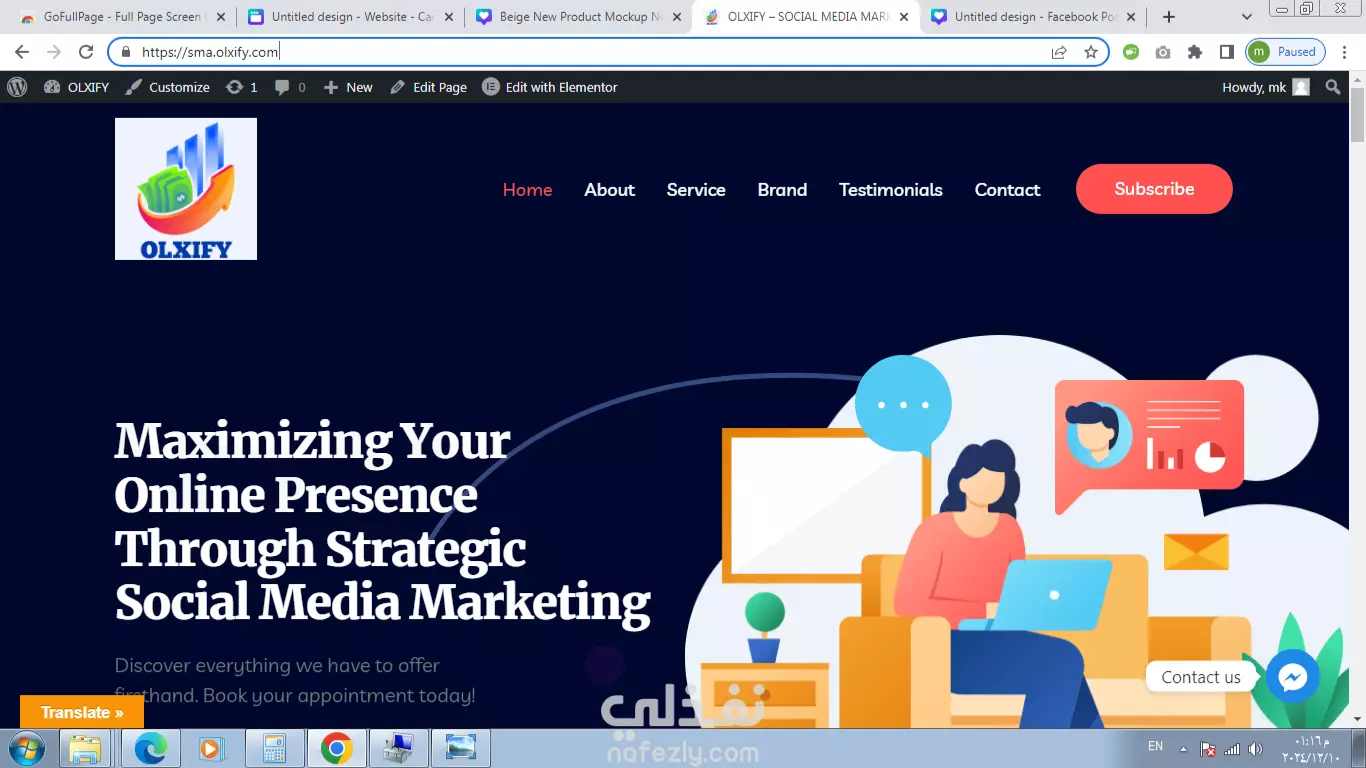Open OLXIFY dashboard link in admin bar
Image resolution: width=1366 pixels, height=768 pixels.
point(77,87)
